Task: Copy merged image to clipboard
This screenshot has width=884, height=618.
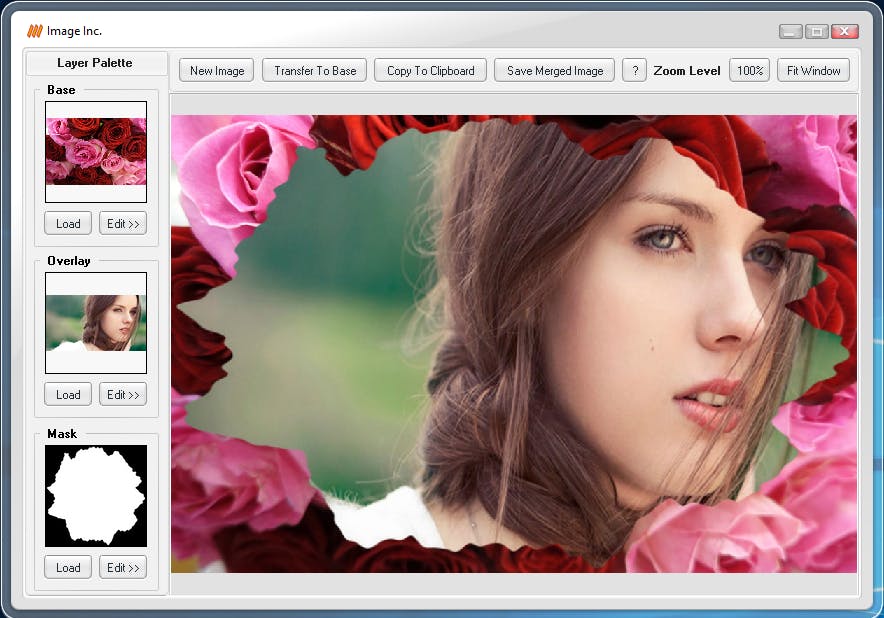Action: (431, 70)
